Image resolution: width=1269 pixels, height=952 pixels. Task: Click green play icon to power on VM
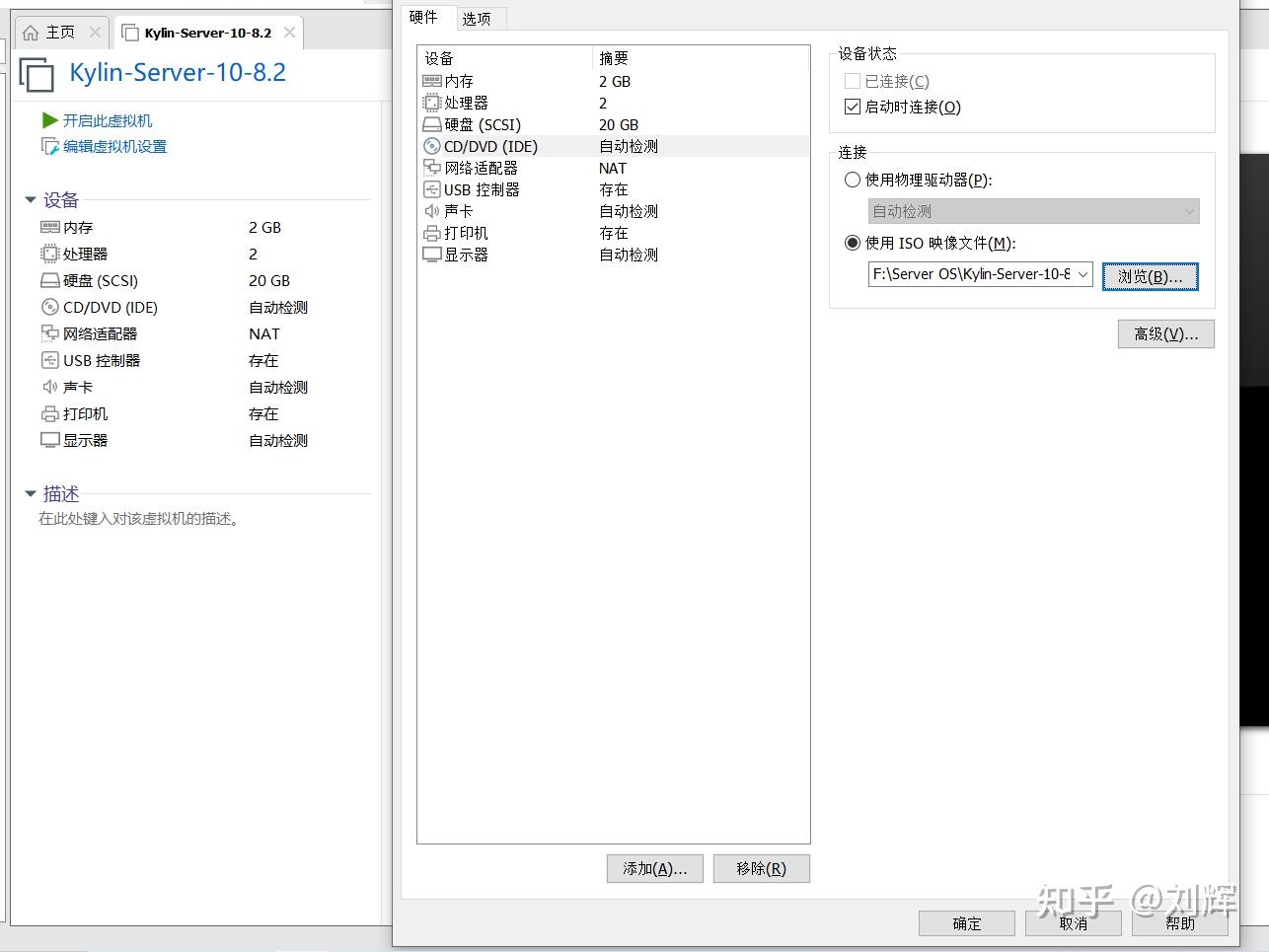click(50, 120)
